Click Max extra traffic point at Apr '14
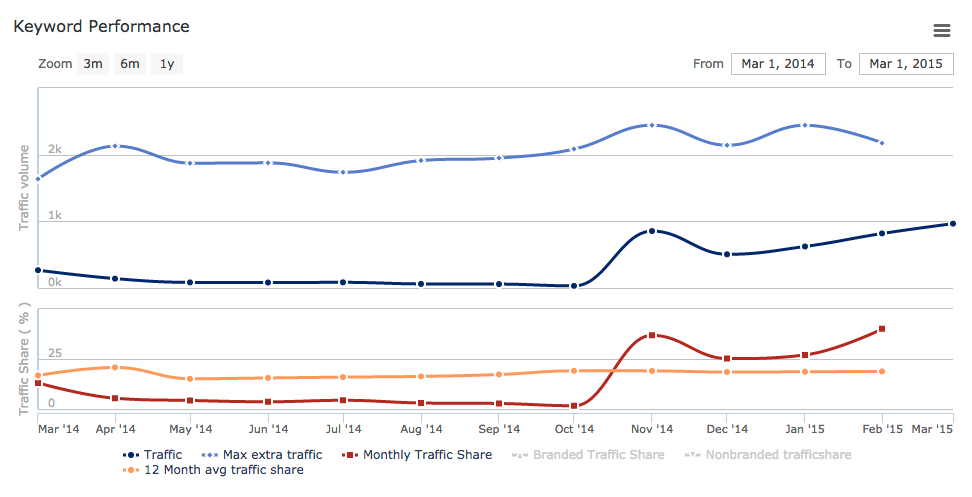 click(x=115, y=146)
